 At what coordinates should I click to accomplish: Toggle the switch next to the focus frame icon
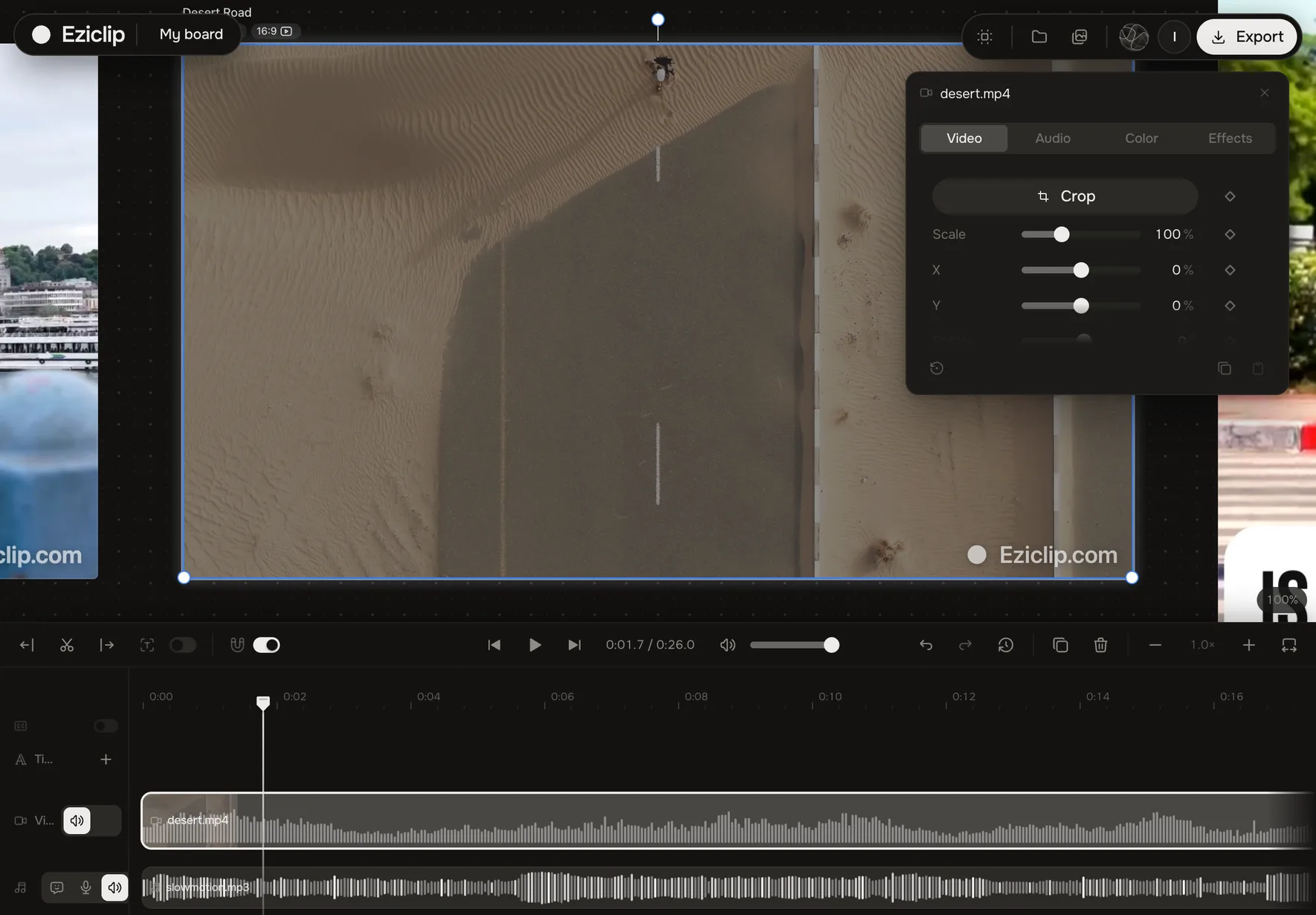coord(182,645)
